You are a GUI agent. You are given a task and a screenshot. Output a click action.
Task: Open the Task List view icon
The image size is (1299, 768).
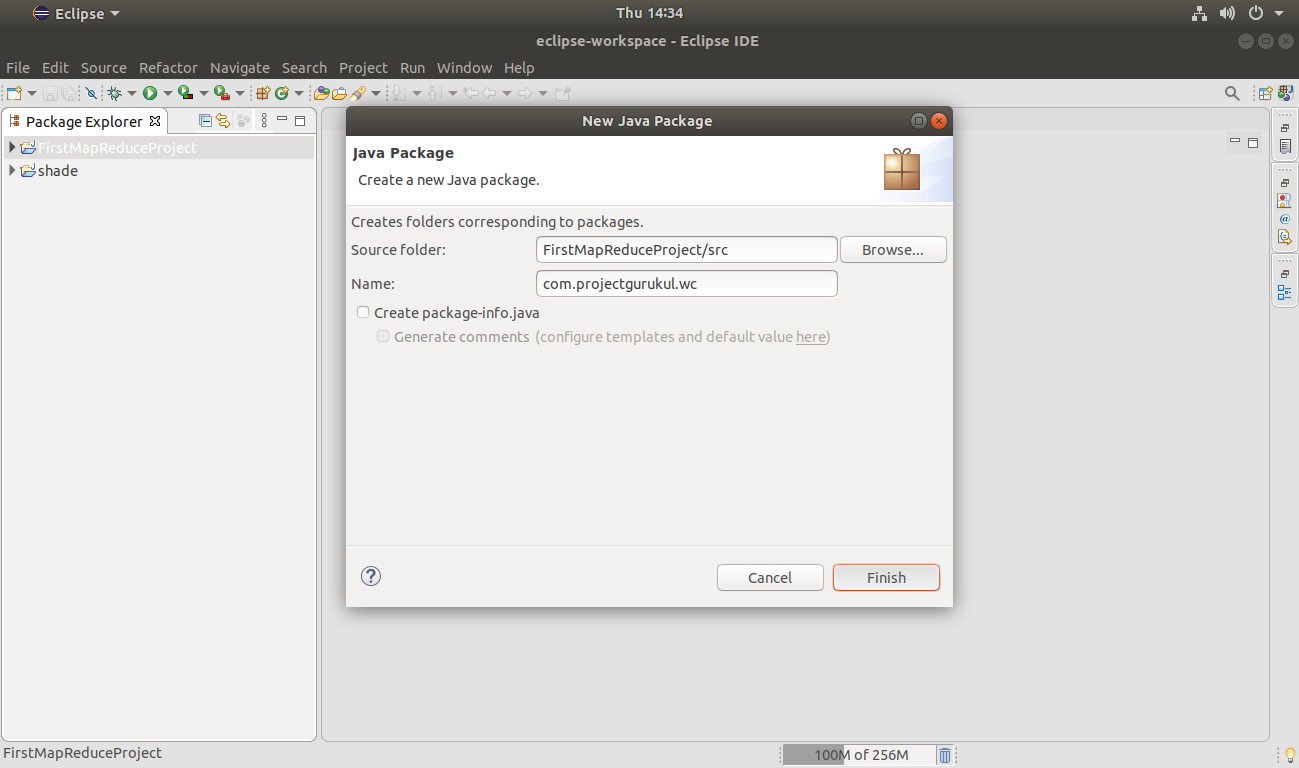1285,146
